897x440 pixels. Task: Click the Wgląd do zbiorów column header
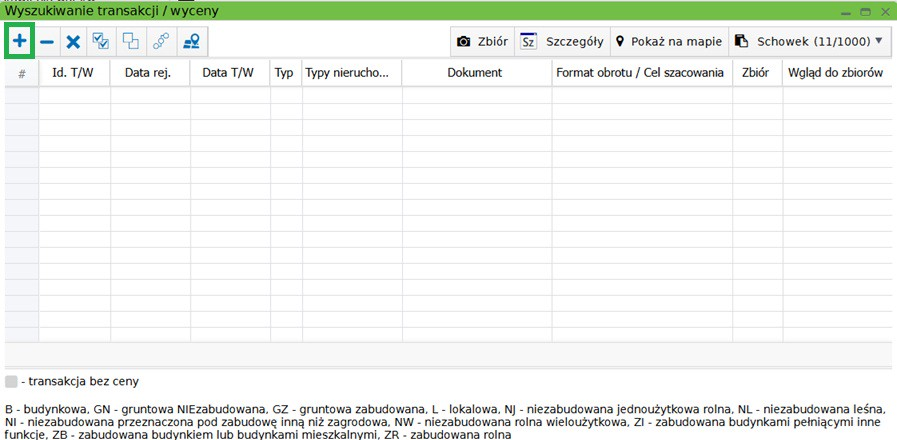pos(836,73)
